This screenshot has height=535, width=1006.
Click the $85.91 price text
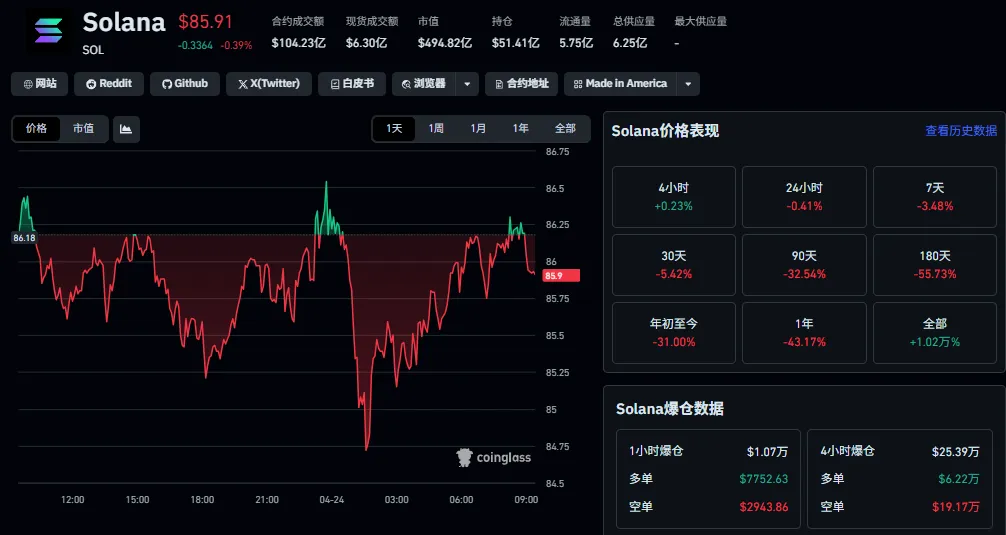(205, 22)
